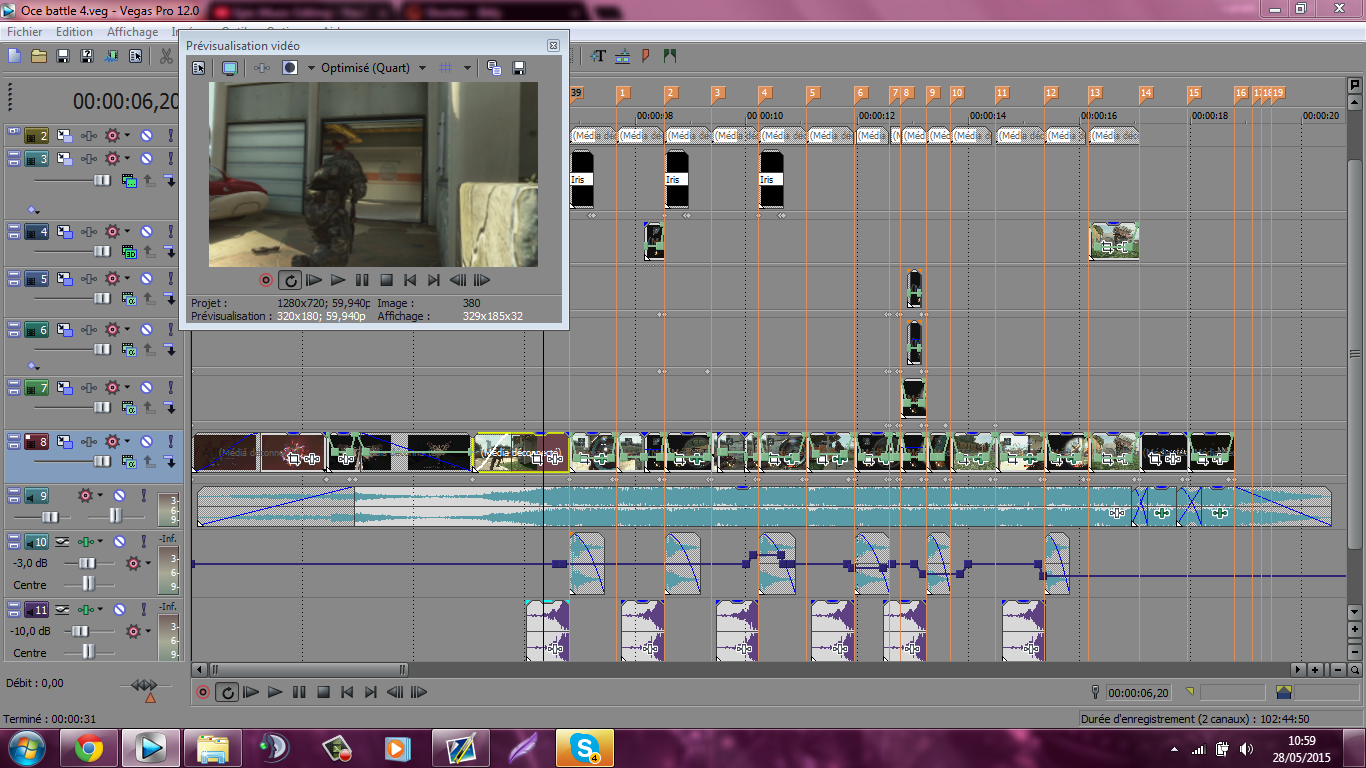Screen dimensions: 1366x768
Task: Toggle loop playback in video preview
Action: [x=290, y=281]
